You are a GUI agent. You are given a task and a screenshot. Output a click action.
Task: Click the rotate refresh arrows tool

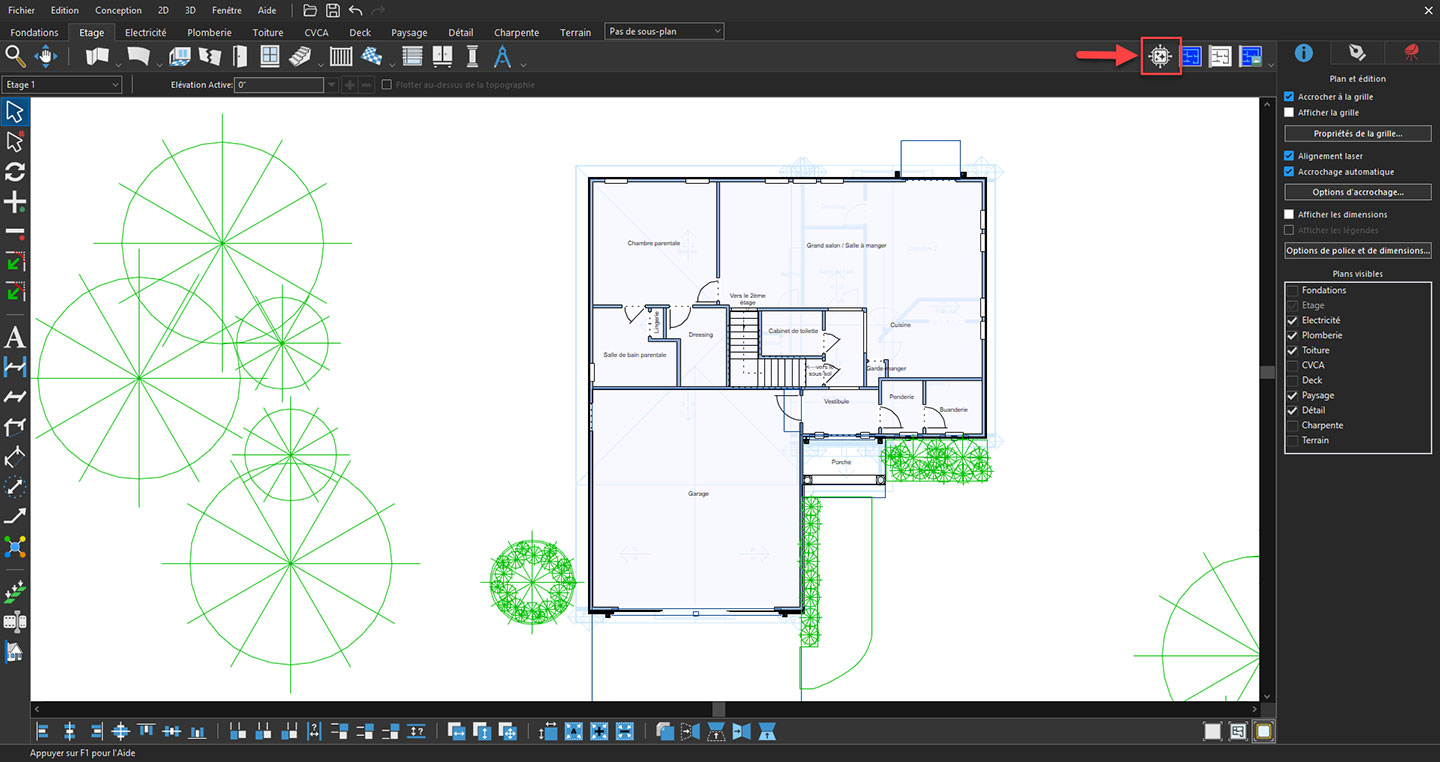point(15,172)
